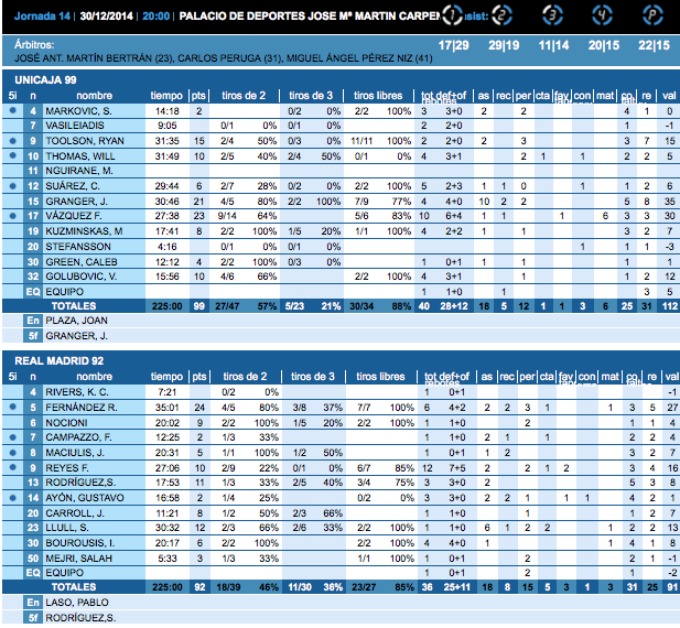The image size is (680, 628).
Task: Click player name RIVERS, K. C.
Action: coord(77,392)
